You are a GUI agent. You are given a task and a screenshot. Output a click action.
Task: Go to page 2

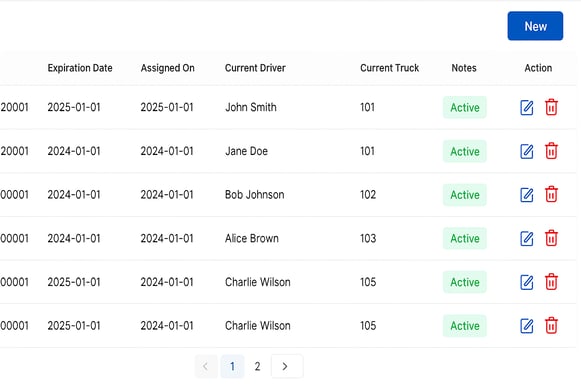257,366
